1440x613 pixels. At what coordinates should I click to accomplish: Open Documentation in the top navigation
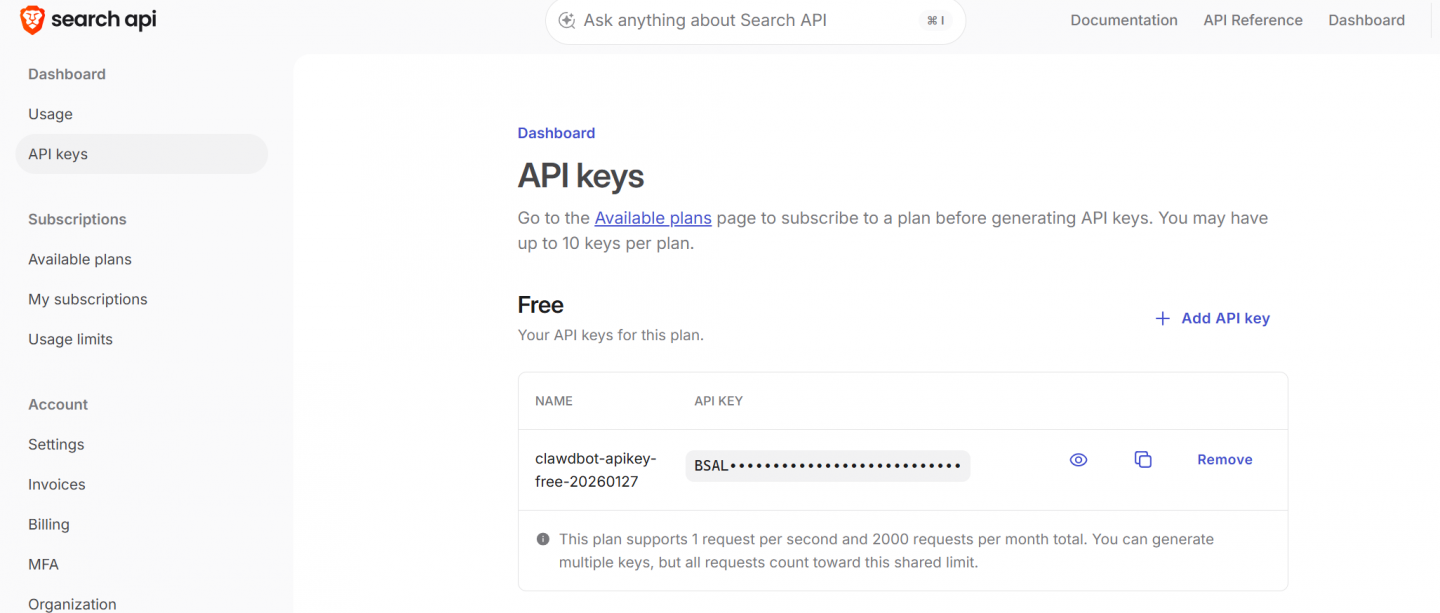point(1124,20)
